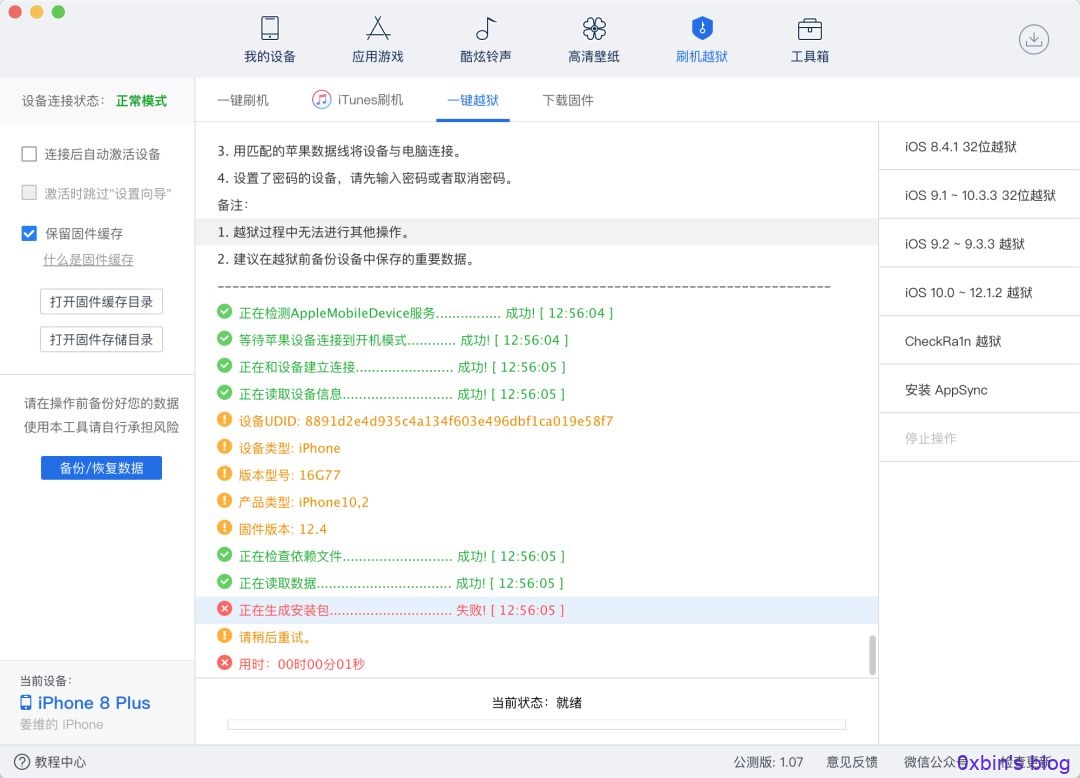This screenshot has height=778, width=1080.
Task: Click orange warning icon beside 设备类型
Action: click(x=225, y=447)
